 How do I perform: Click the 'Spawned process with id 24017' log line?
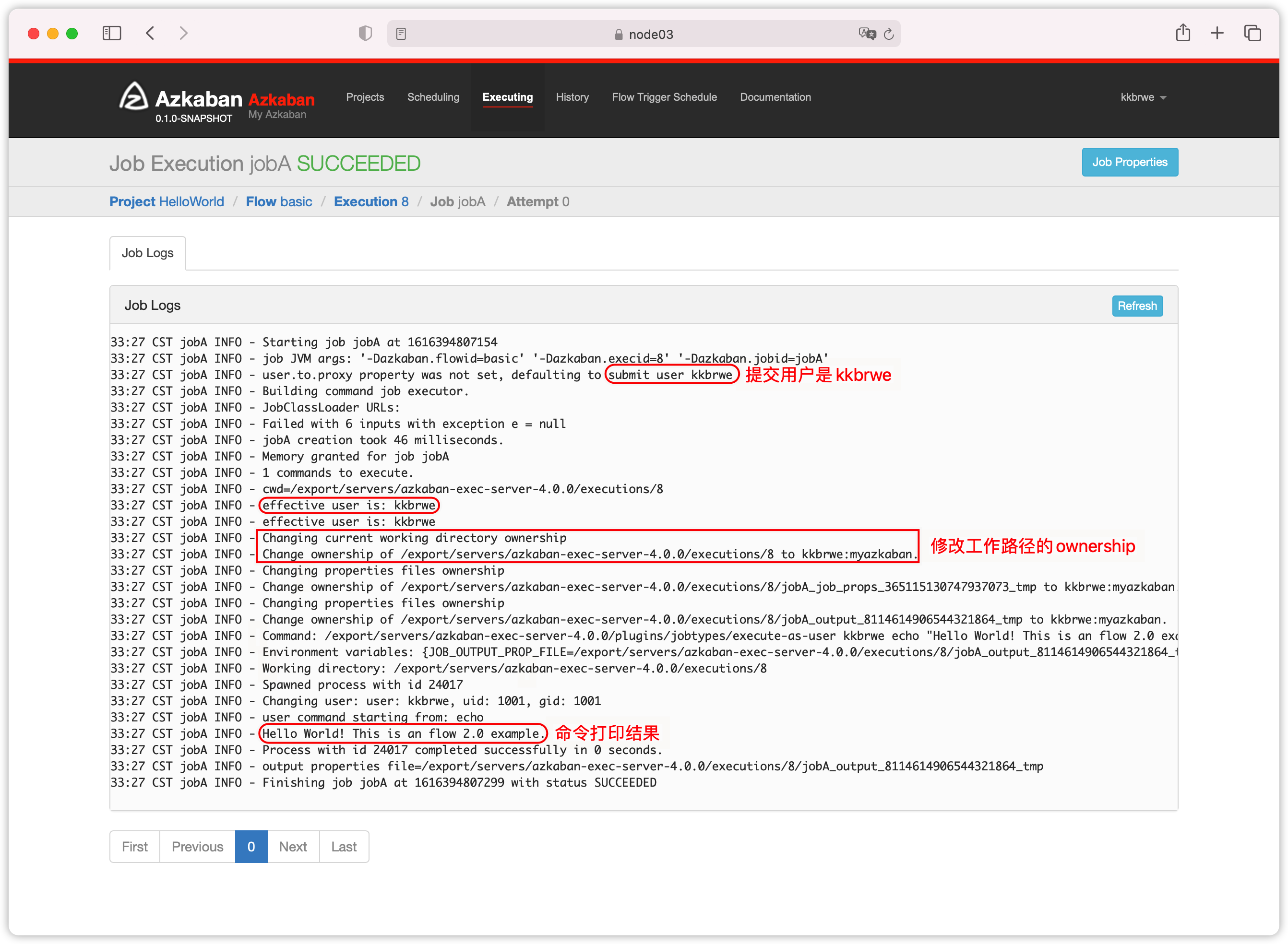362,684
